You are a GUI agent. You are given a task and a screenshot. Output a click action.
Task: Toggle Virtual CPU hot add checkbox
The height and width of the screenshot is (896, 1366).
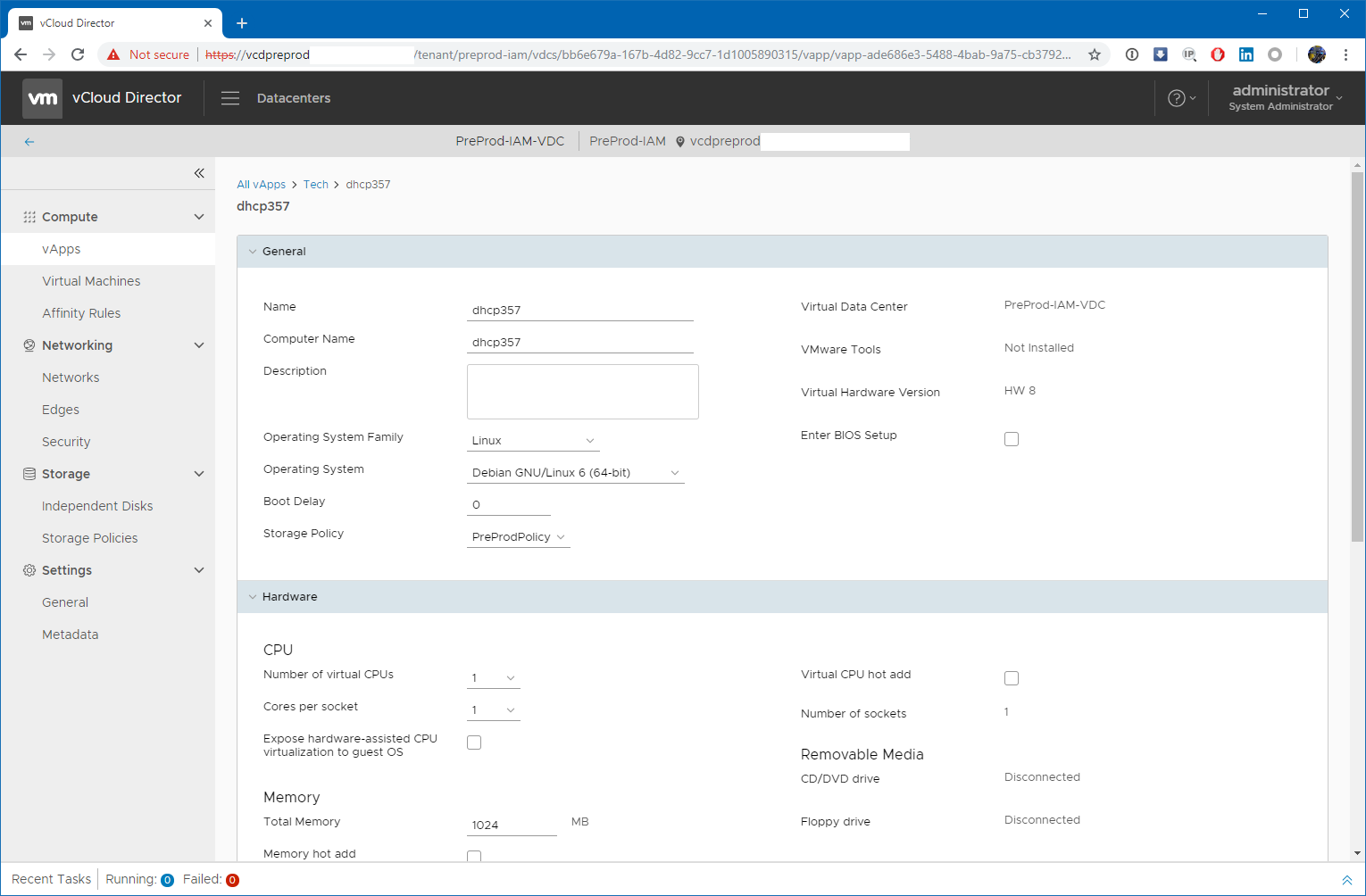tap(1012, 678)
